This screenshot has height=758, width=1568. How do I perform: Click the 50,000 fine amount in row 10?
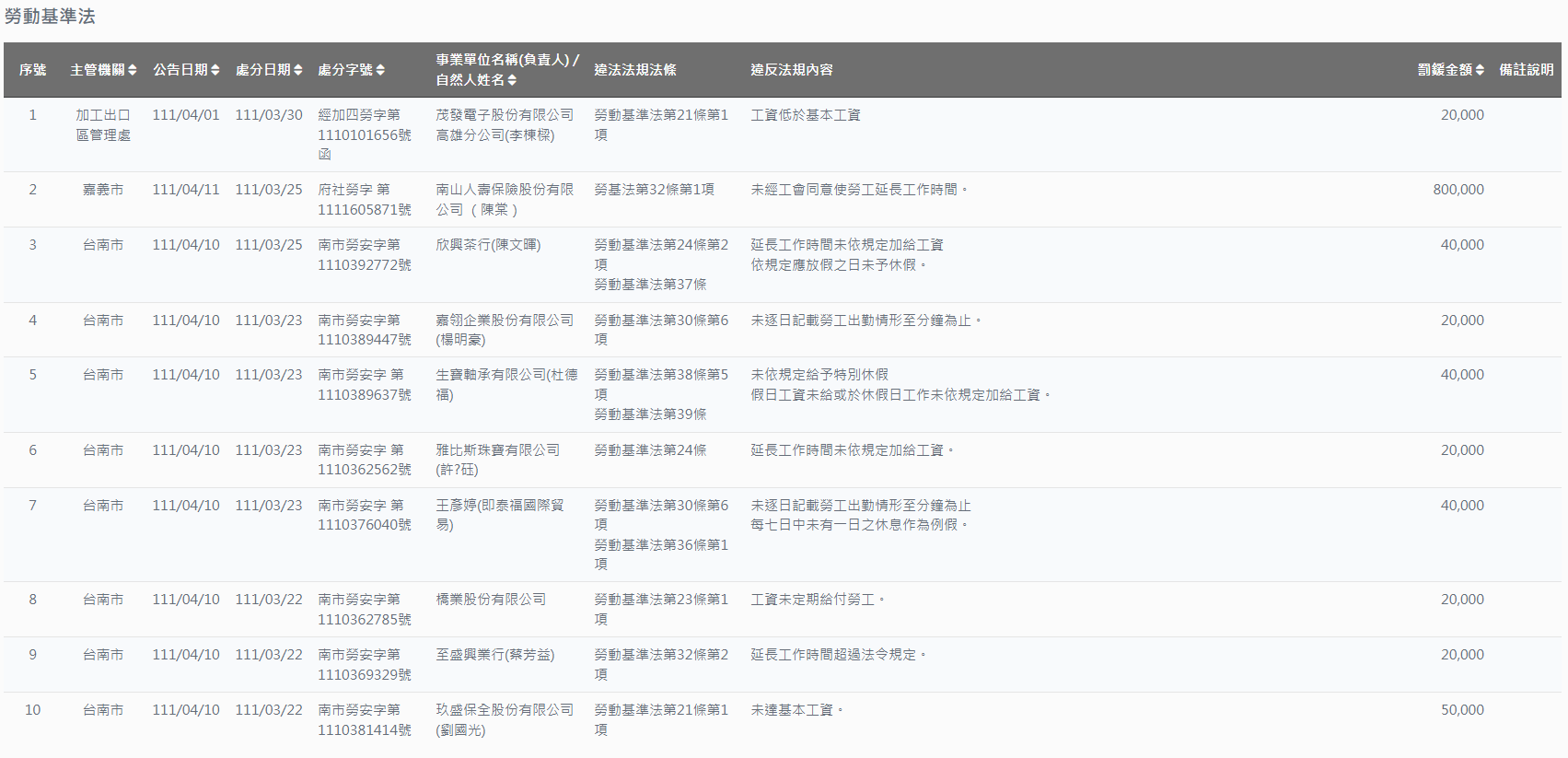coord(1462,710)
